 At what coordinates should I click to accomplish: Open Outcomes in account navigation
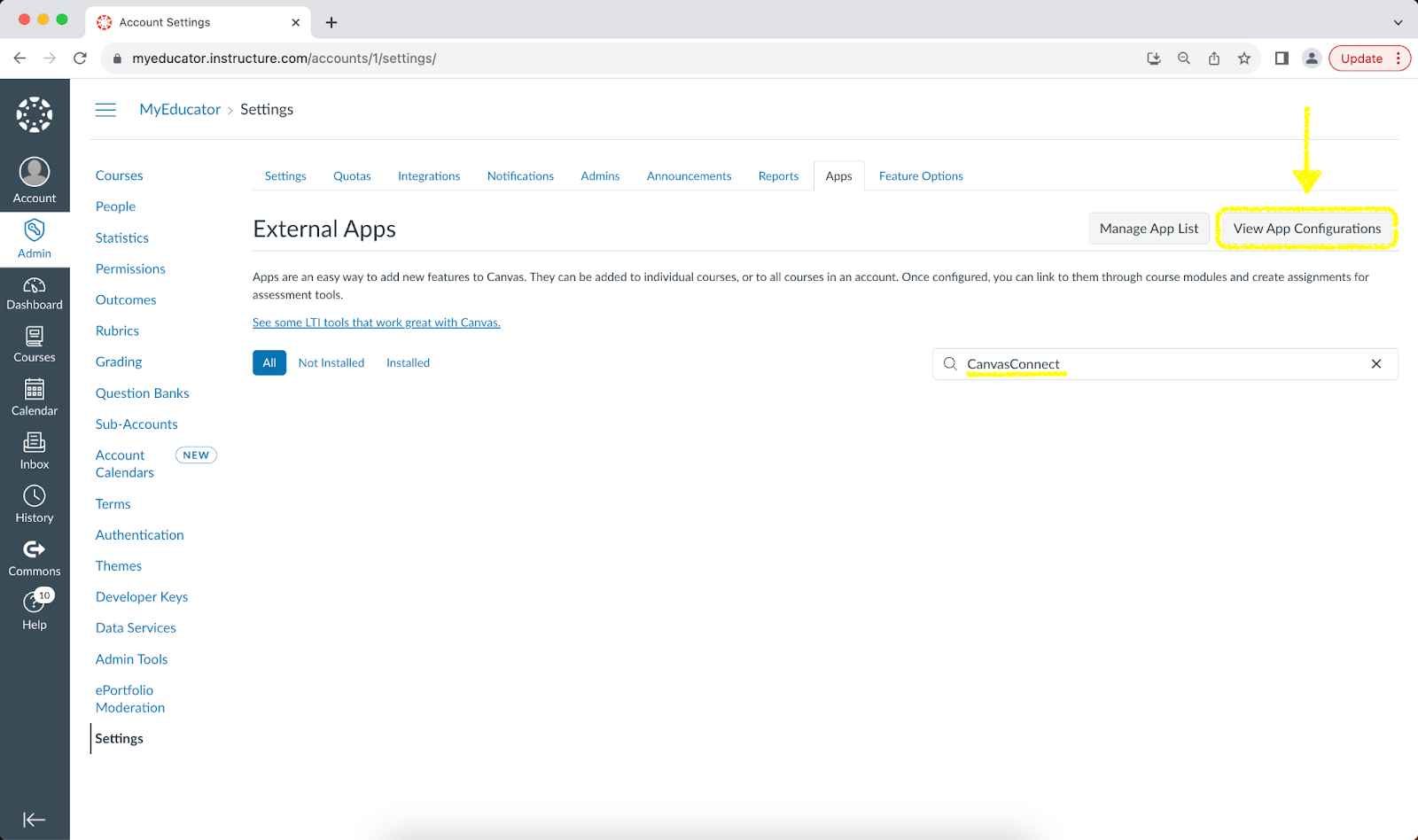click(x=126, y=300)
